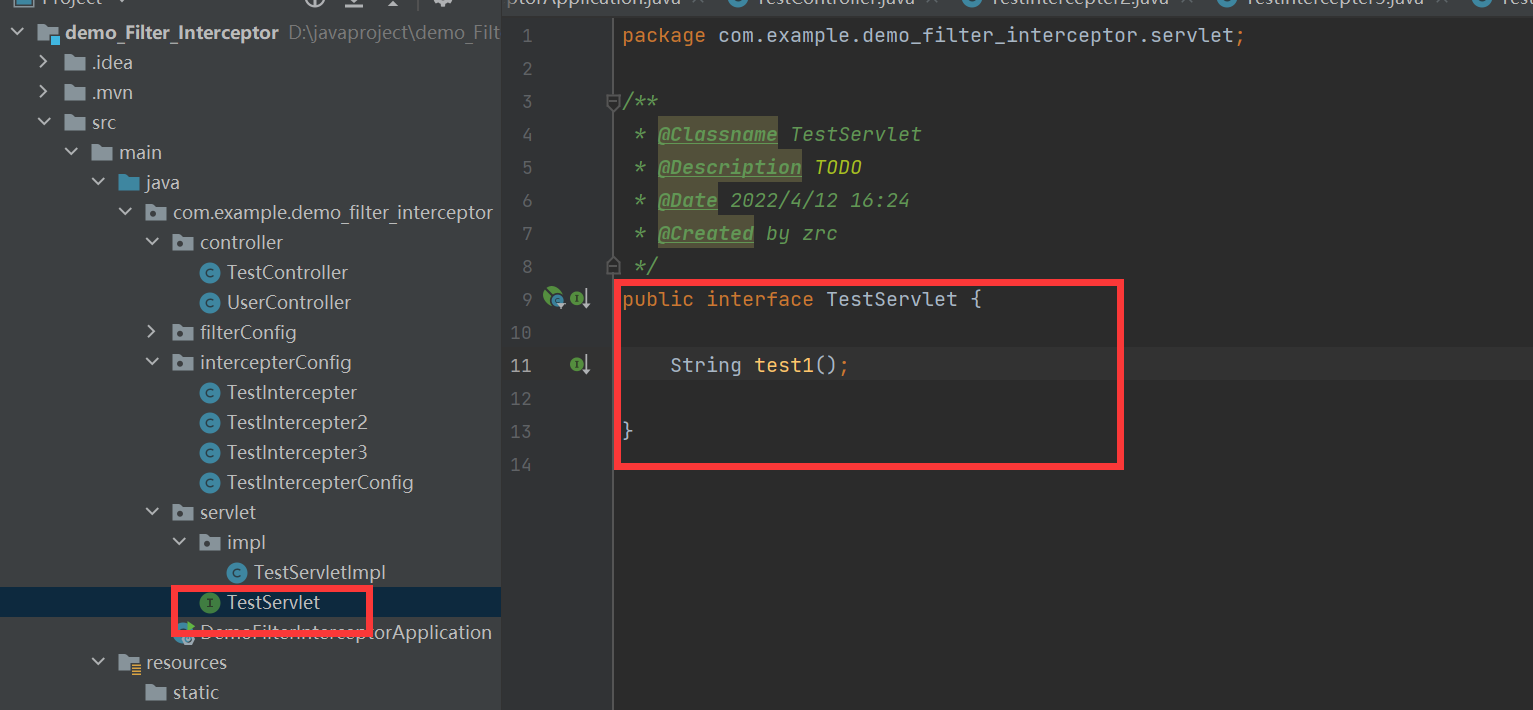Screen dimensions: 1533x710
Task: Click the @Date tag in the comment
Action: point(687,200)
